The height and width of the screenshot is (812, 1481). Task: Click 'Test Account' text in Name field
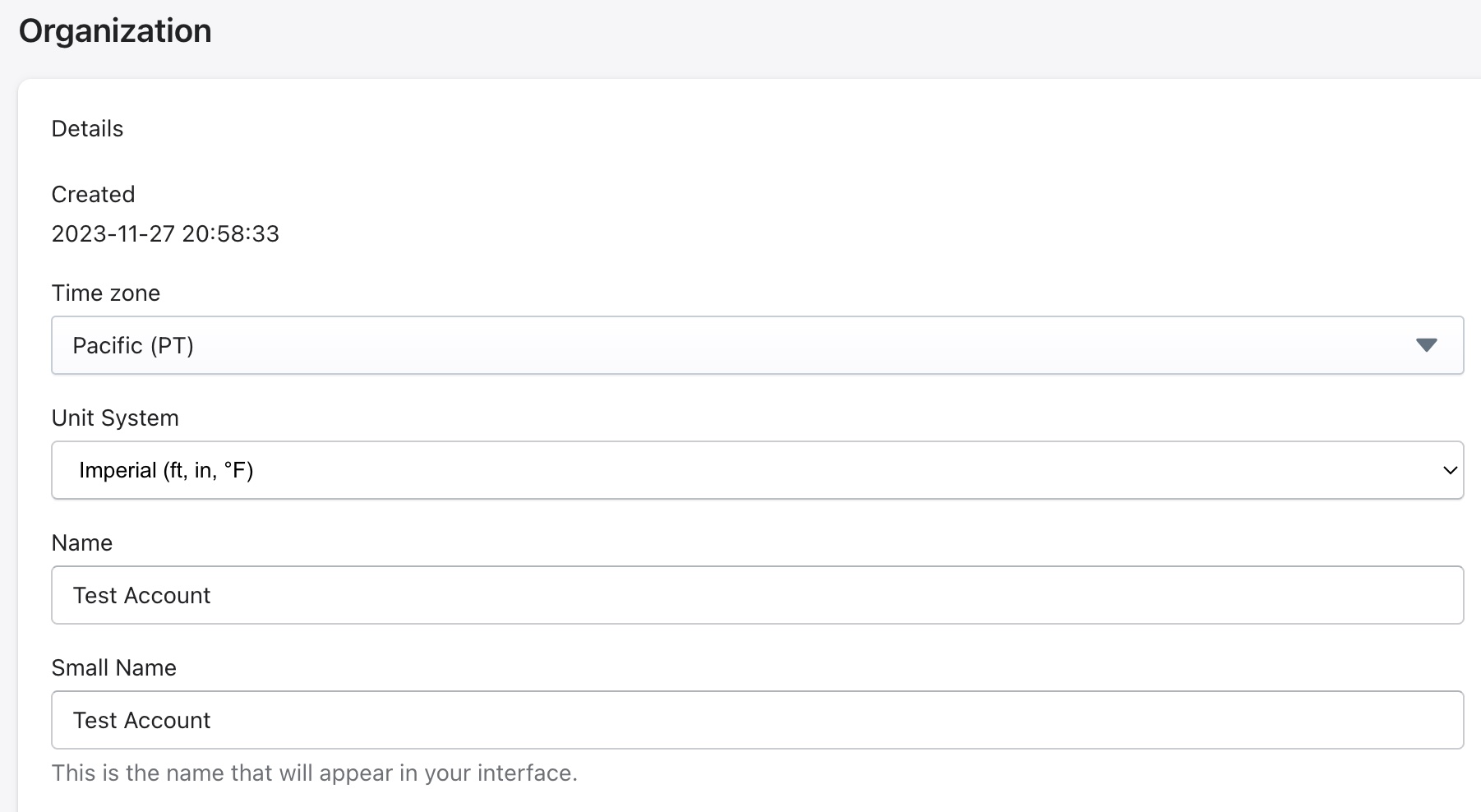141,595
